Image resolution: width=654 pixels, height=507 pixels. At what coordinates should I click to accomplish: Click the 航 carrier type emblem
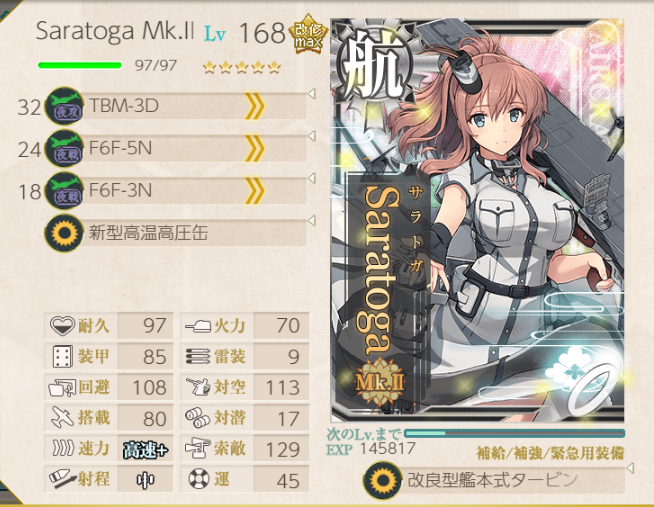[373, 68]
